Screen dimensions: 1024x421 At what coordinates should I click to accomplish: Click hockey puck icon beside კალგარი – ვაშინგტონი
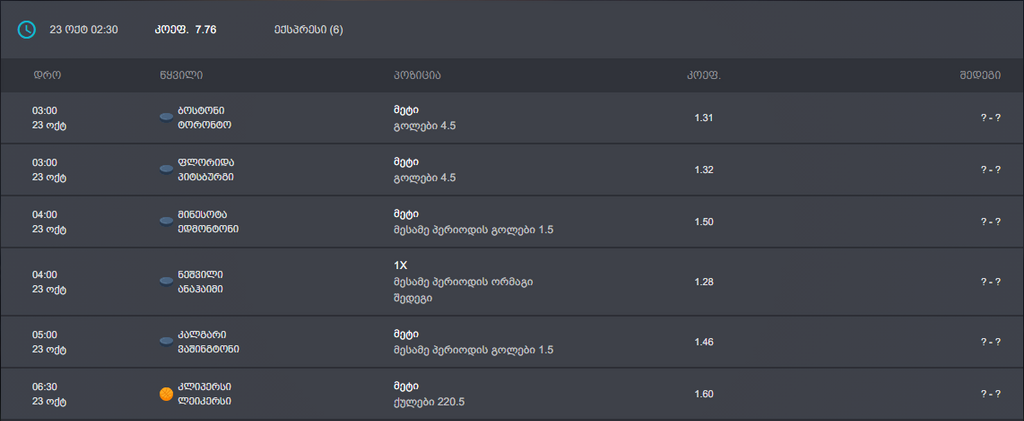point(166,342)
